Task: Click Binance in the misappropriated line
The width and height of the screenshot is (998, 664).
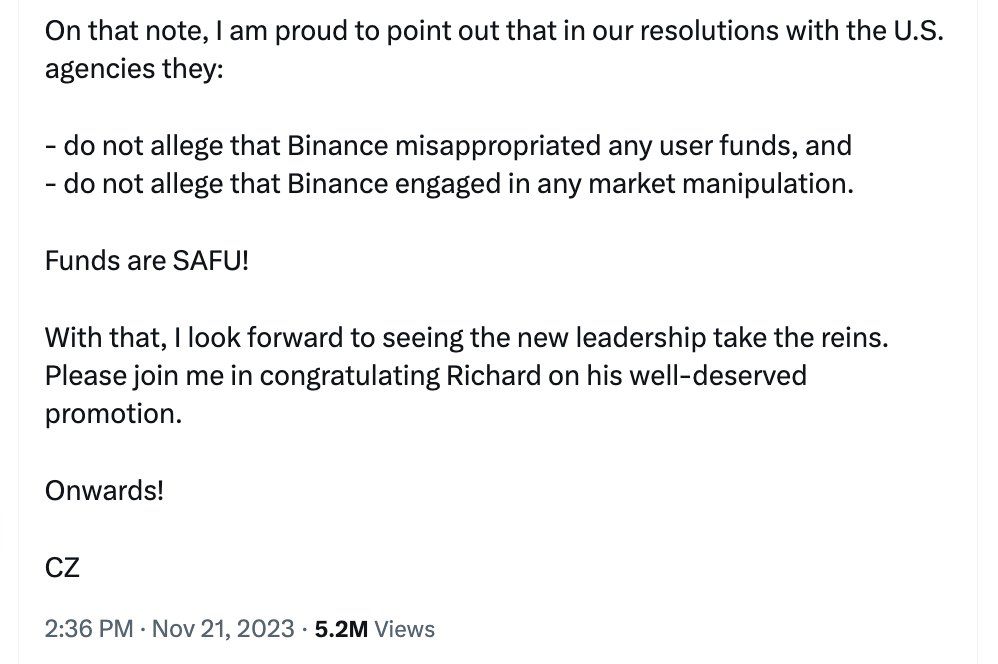Action: pyautogui.click(x=337, y=146)
